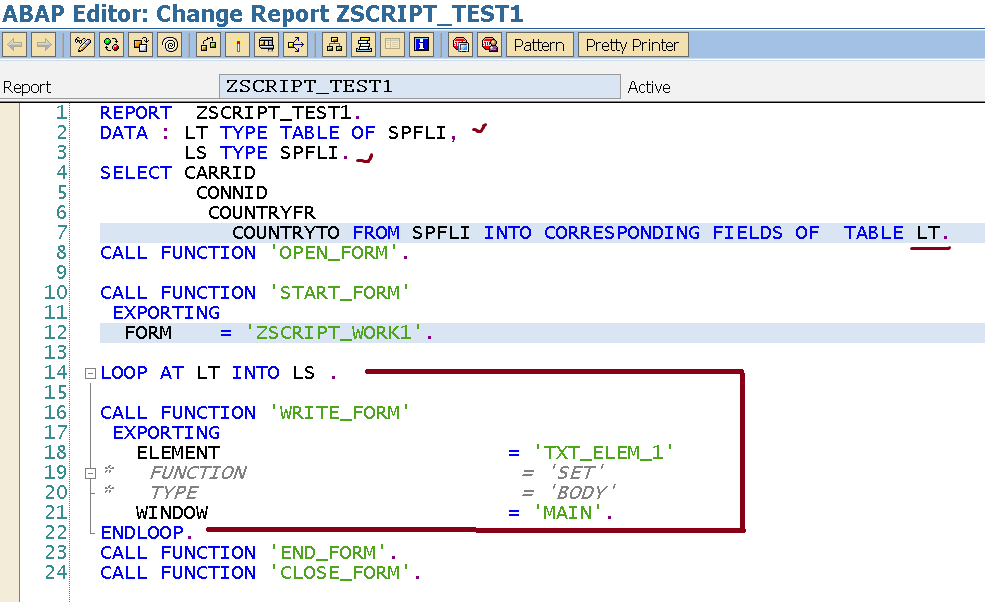
Task: Display the object list hierarchy
Action: click(x=332, y=44)
